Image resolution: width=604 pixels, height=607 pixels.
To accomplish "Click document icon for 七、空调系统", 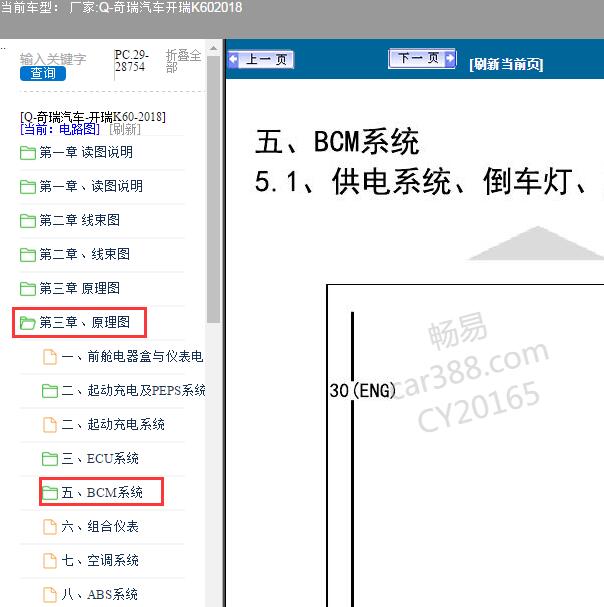I will click(x=50, y=561).
